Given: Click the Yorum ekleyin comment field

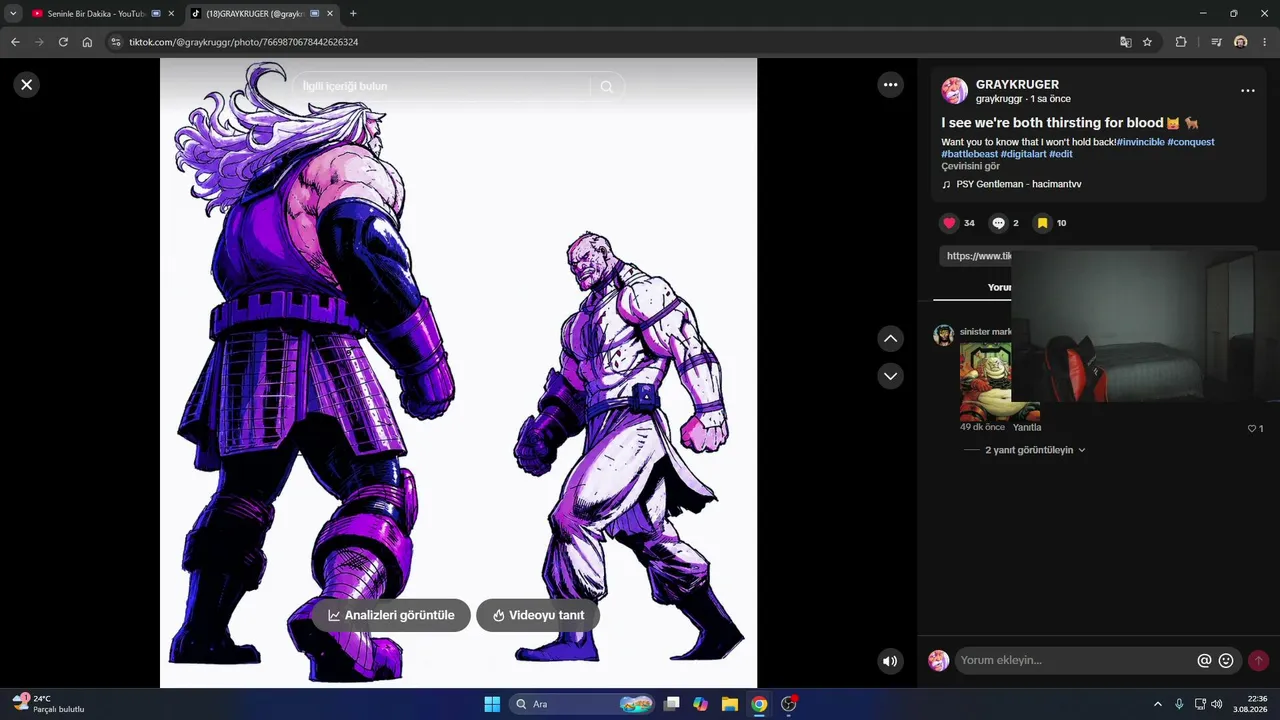Looking at the screenshot, I should (x=1075, y=661).
